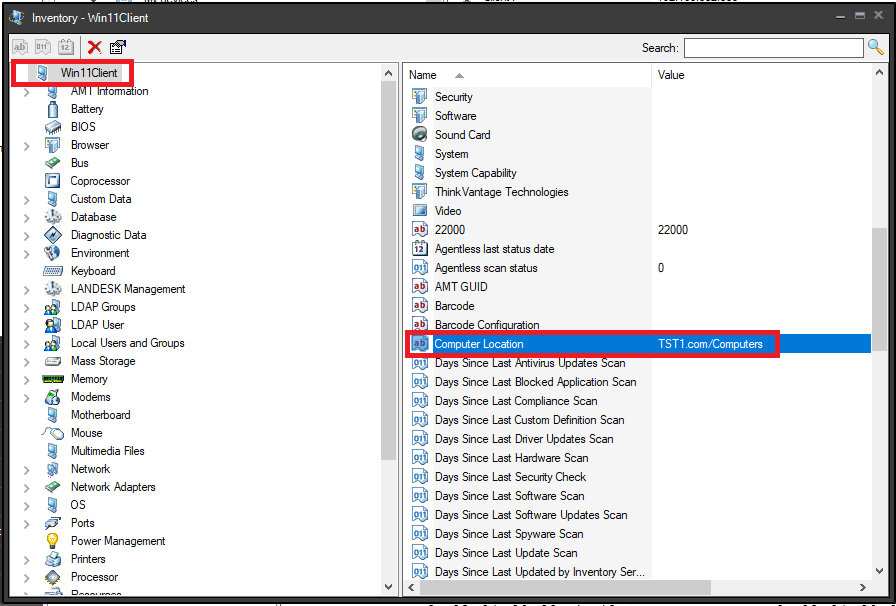Click the search magnifier icon
Screen dimensions: 896x606
(876, 47)
